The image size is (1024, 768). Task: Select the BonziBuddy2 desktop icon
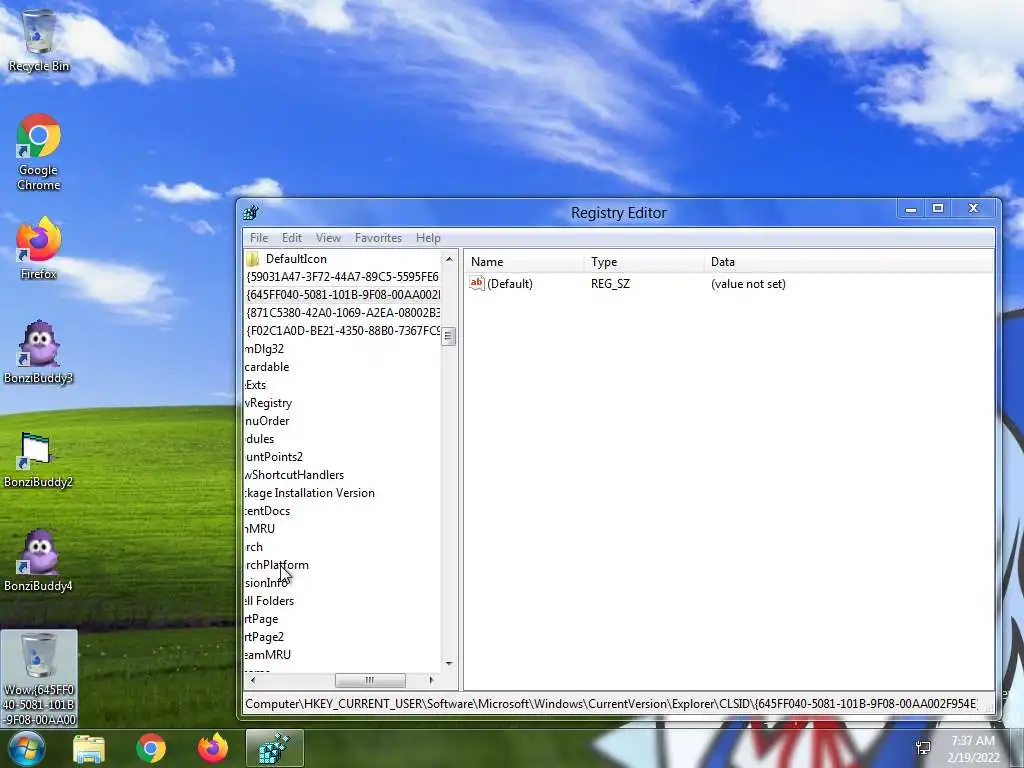(39, 459)
